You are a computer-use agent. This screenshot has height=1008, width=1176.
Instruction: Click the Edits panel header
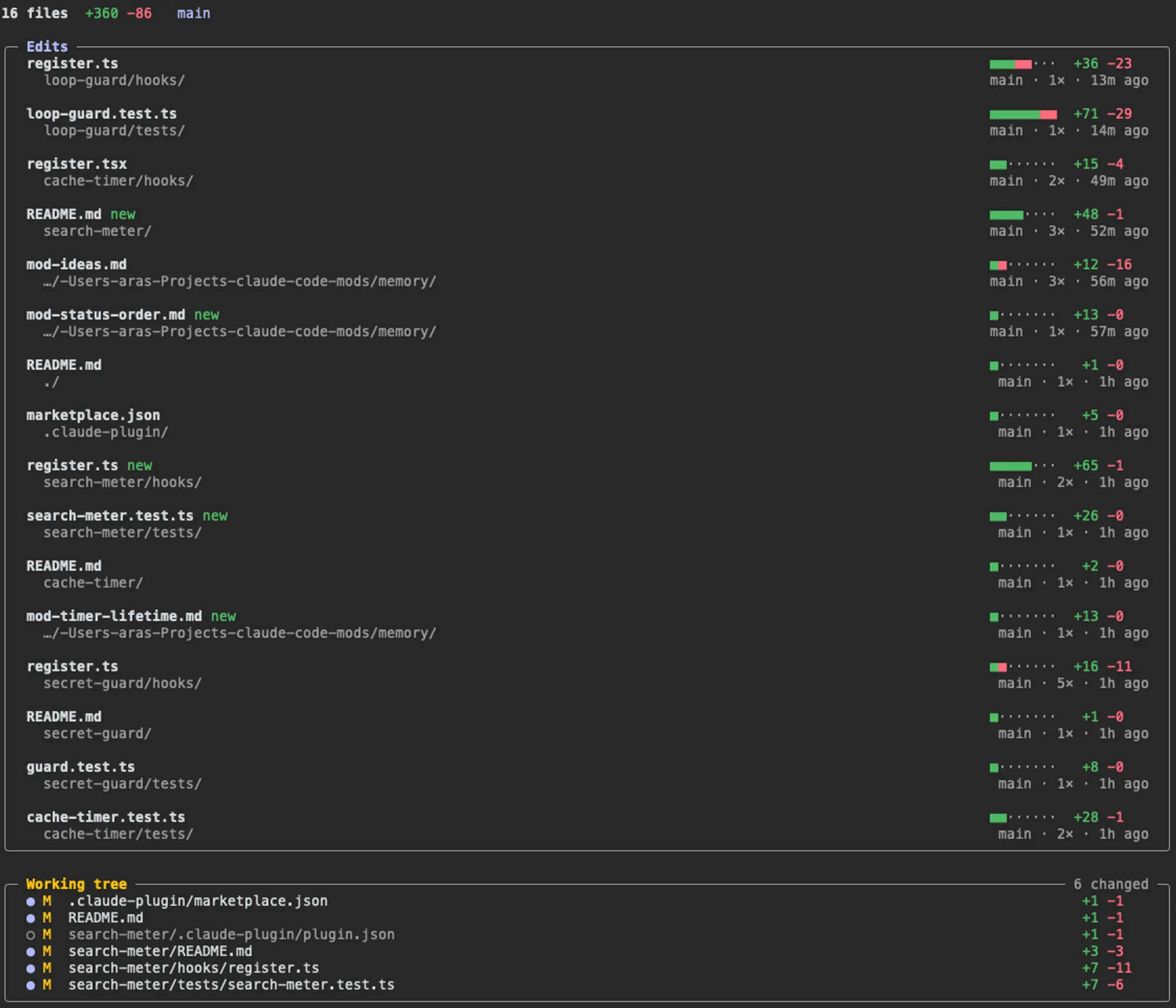[47, 46]
